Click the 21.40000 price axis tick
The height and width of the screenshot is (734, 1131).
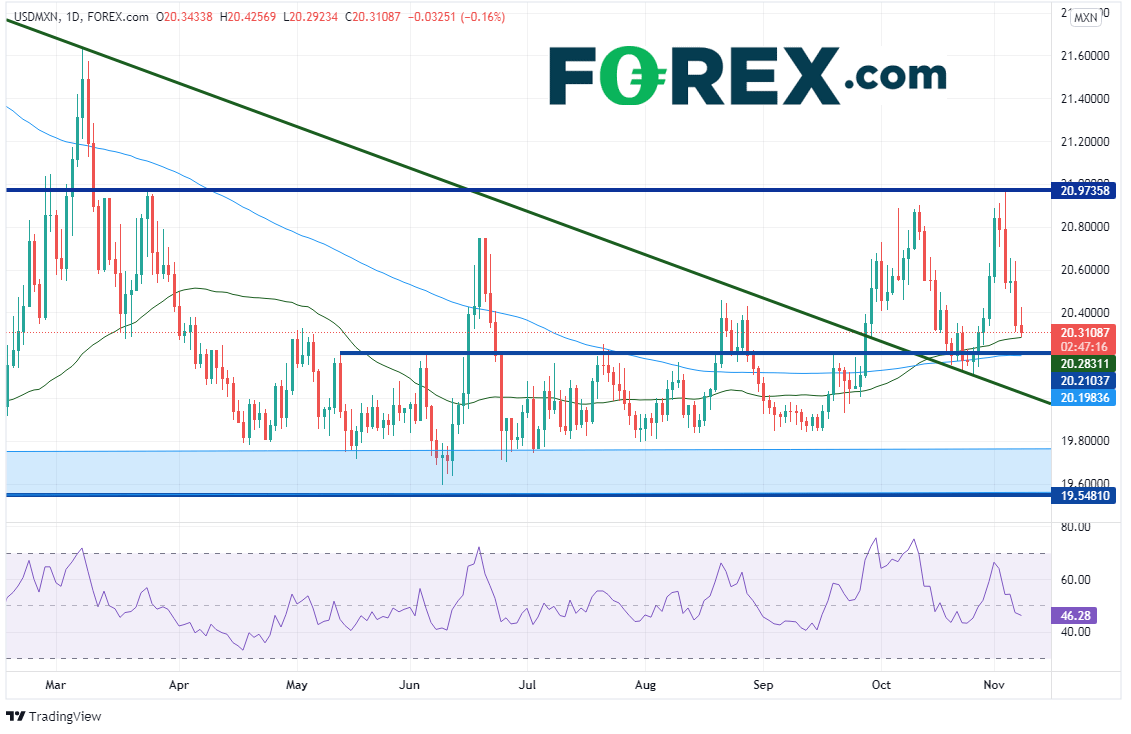coord(1085,99)
